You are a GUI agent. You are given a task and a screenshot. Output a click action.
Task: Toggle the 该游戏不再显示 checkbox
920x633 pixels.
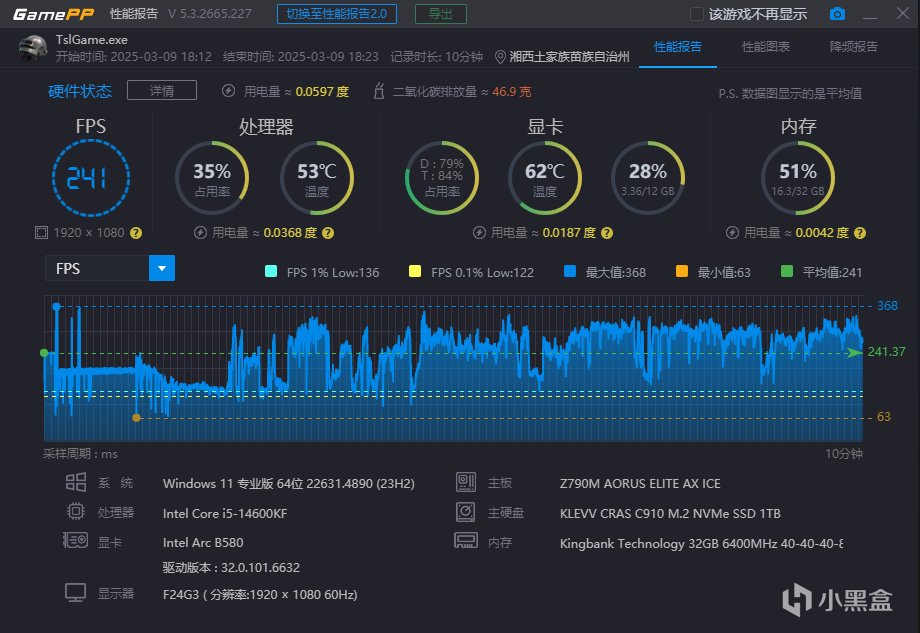click(696, 14)
